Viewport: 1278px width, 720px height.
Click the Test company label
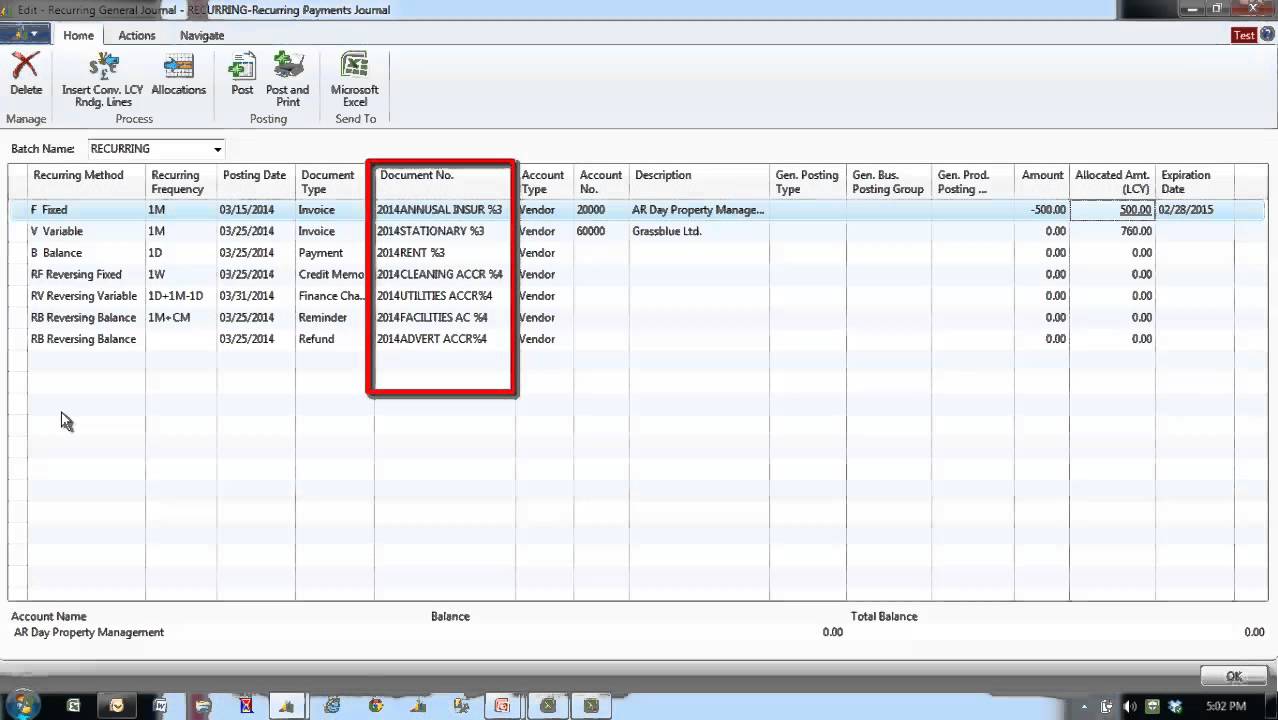pos(1244,35)
